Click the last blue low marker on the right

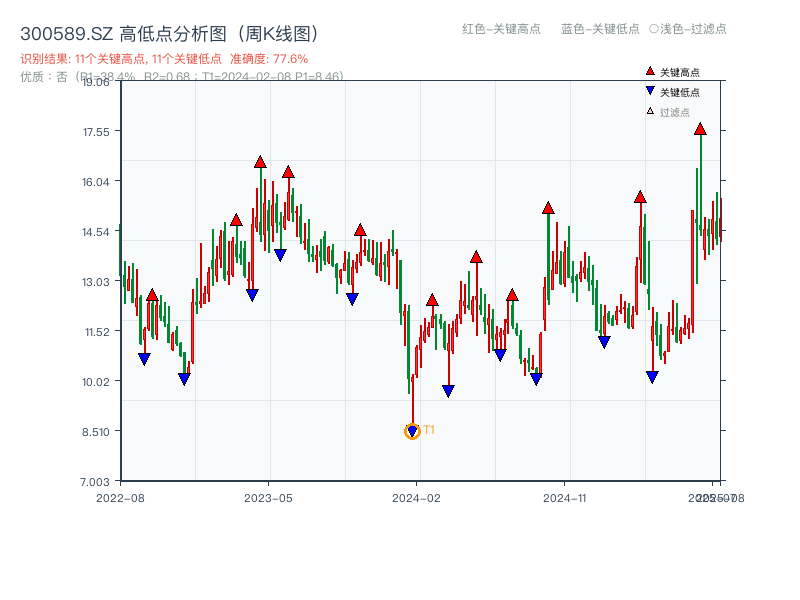[x=652, y=377]
